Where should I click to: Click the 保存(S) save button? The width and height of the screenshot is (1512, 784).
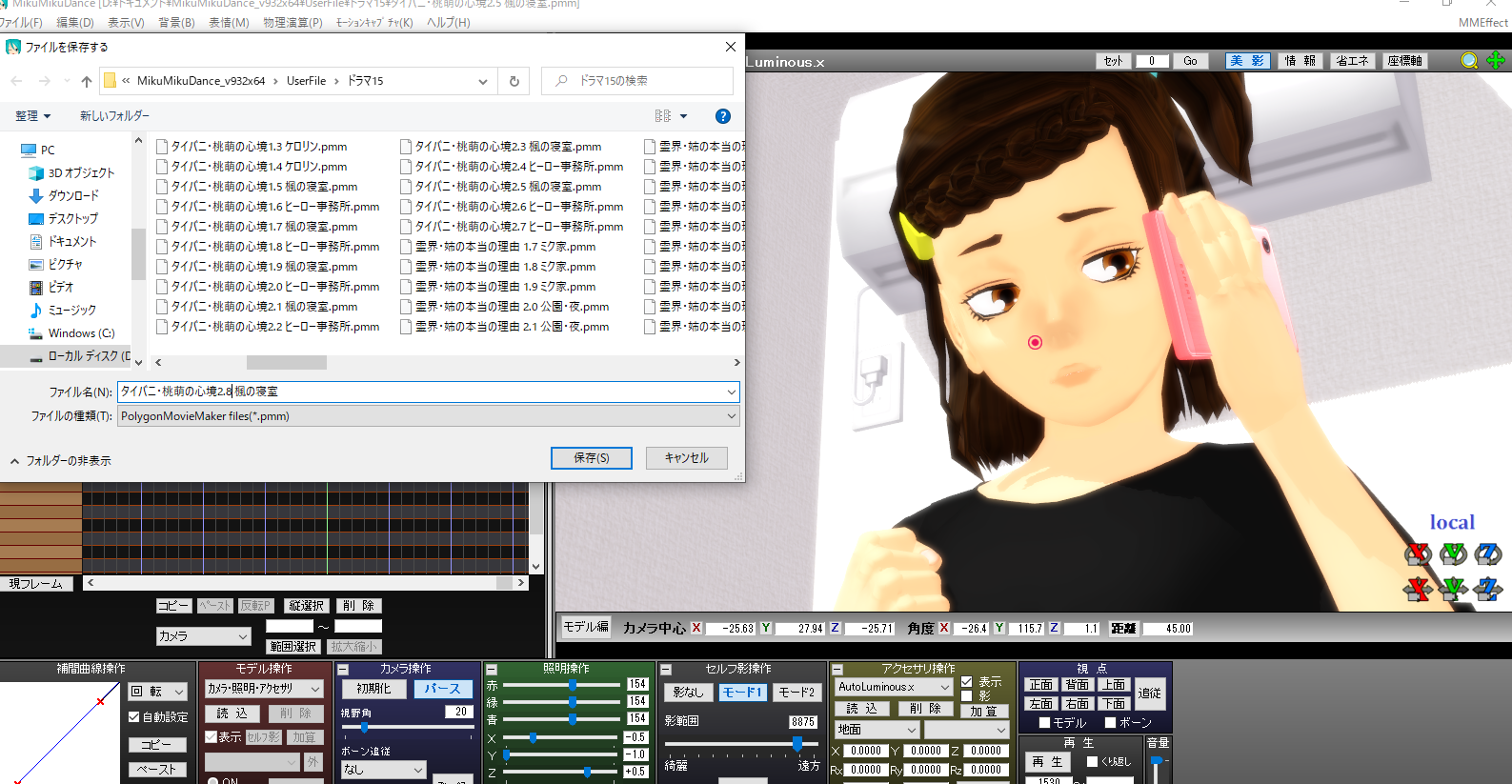click(x=592, y=458)
